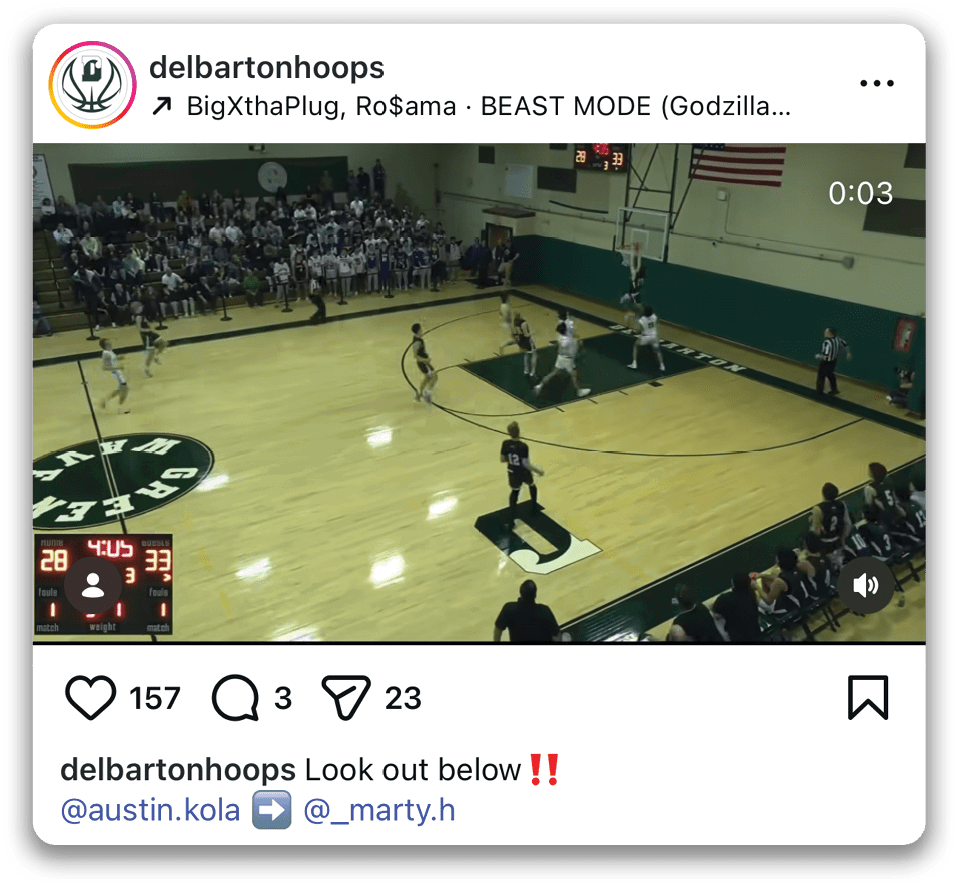
Task: View the 3 comments count
Action: click(x=283, y=698)
